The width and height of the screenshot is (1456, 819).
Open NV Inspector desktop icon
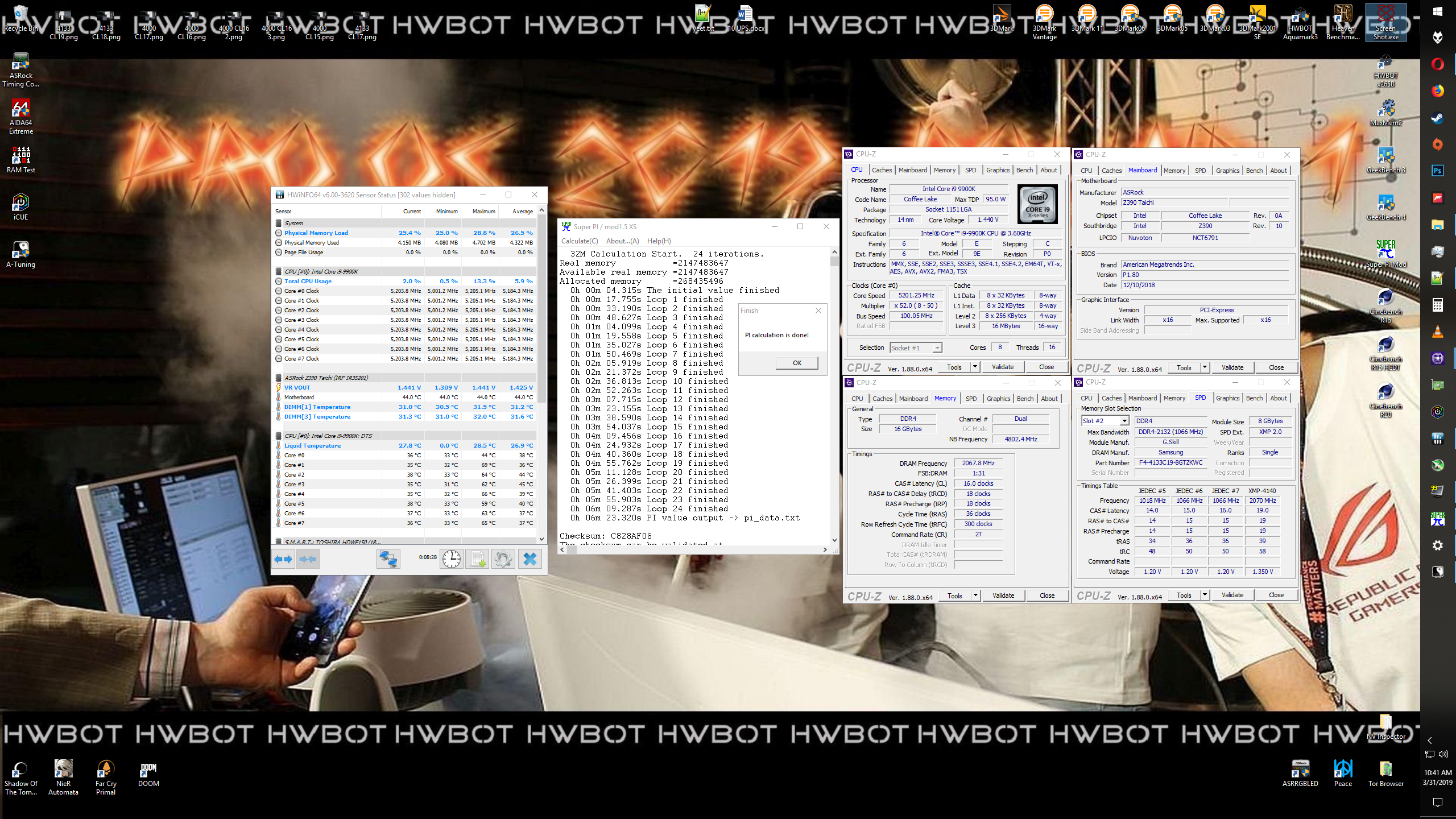tap(1385, 727)
